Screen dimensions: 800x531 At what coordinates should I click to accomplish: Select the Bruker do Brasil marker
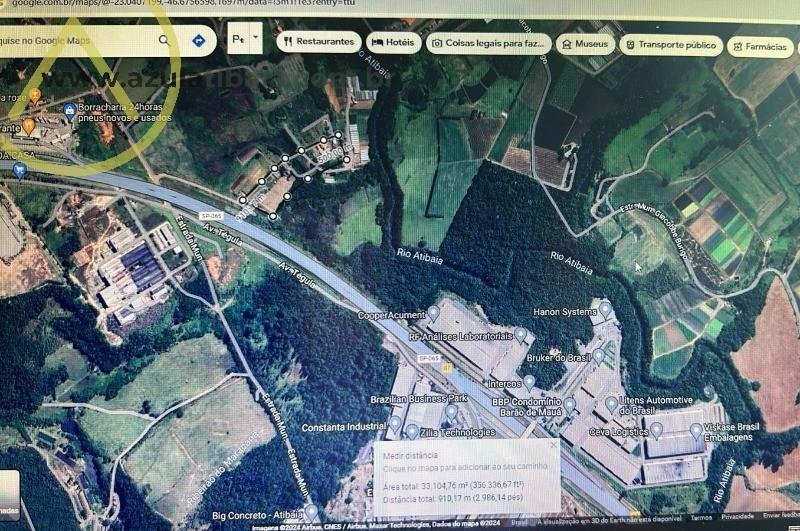point(599,356)
